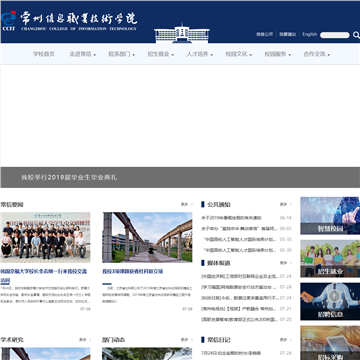Open the 部门动态 section preview image
Viewport: 360px width, 360px height.
(x=147, y=354)
